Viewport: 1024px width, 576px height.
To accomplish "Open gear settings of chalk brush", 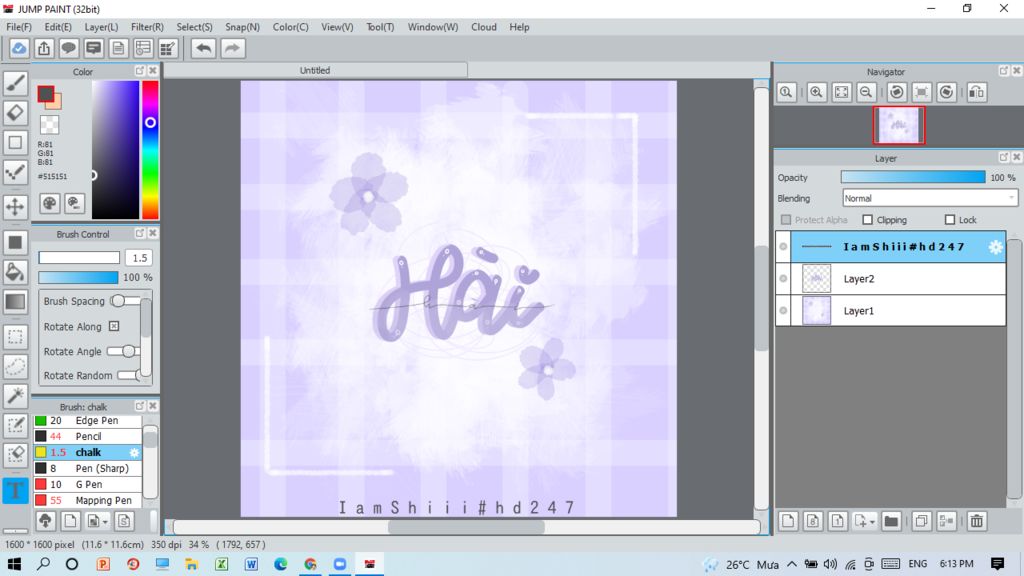I will point(135,453).
